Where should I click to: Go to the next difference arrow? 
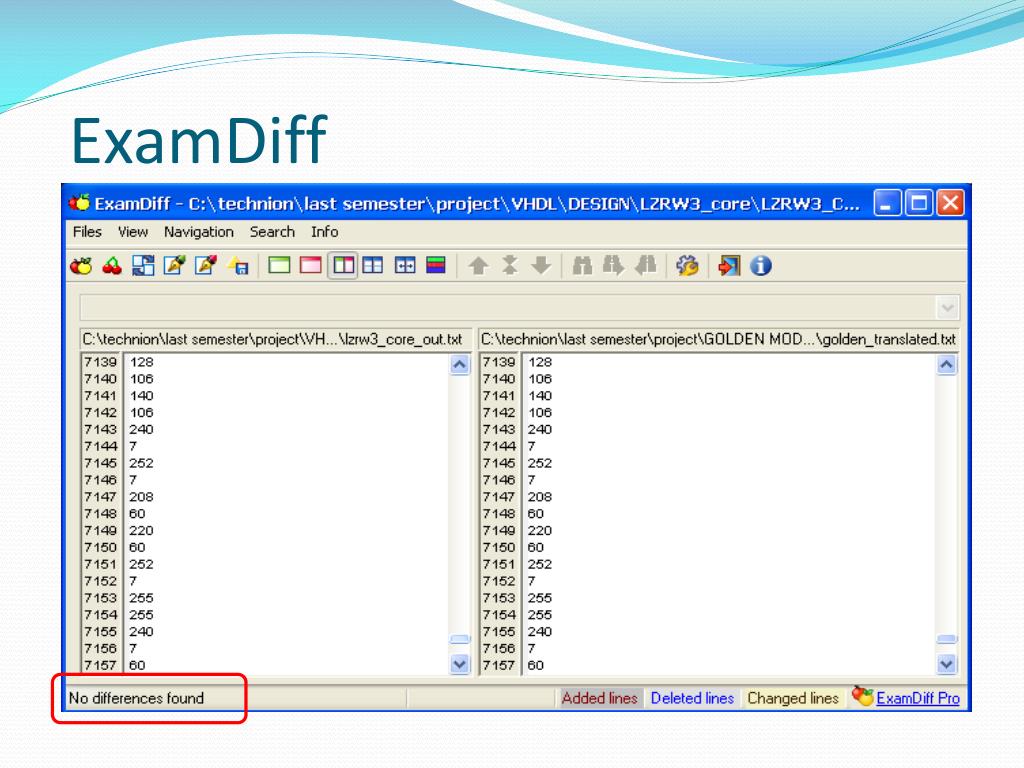coord(541,266)
